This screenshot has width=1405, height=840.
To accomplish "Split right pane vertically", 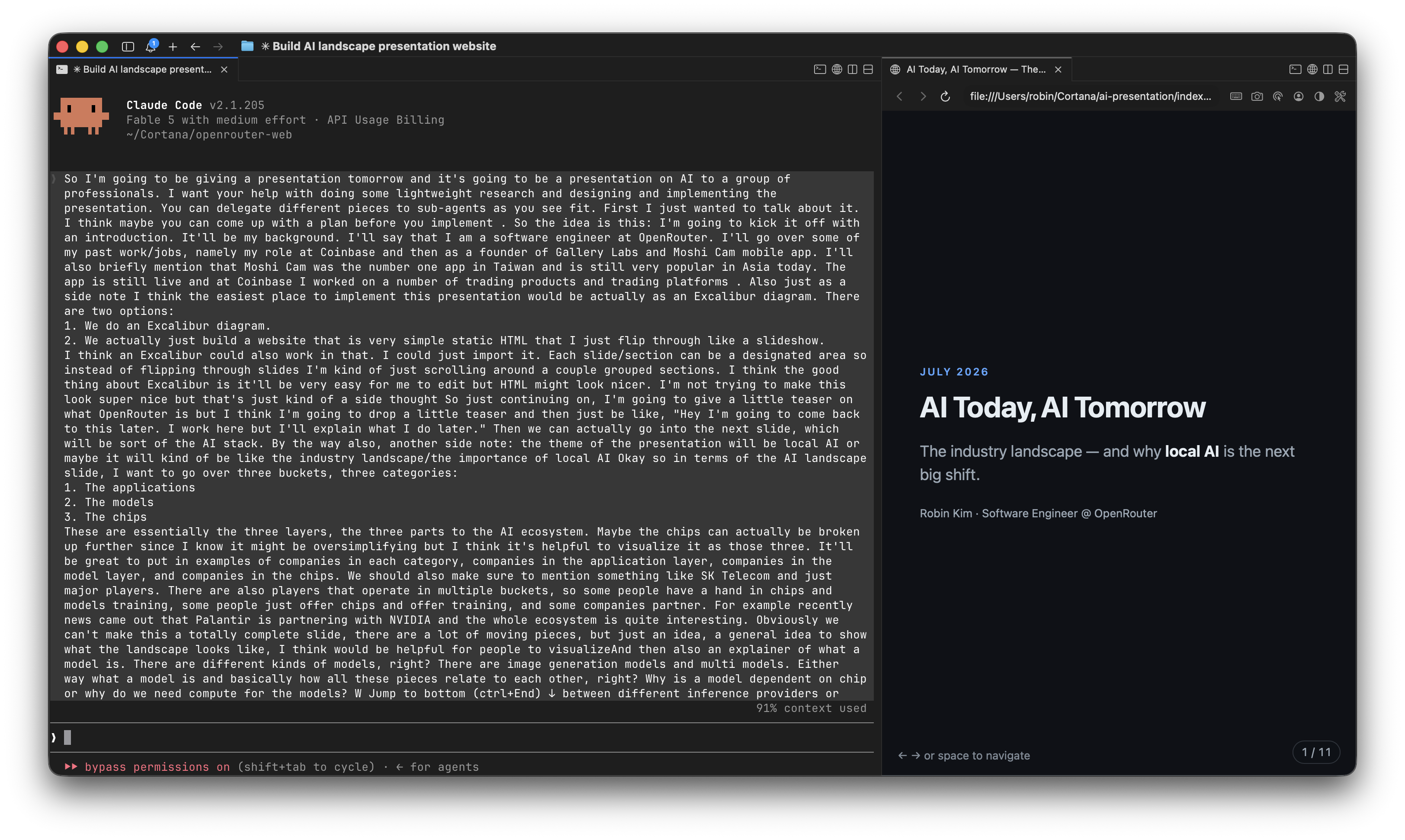I will coord(1328,69).
